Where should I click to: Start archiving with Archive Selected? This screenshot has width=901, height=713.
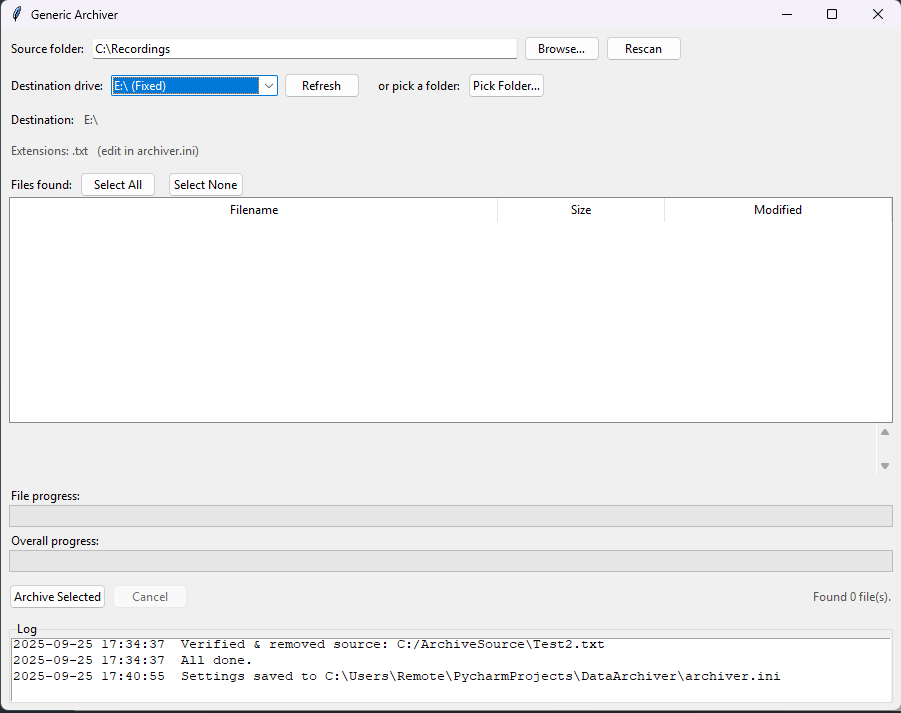point(58,597)
